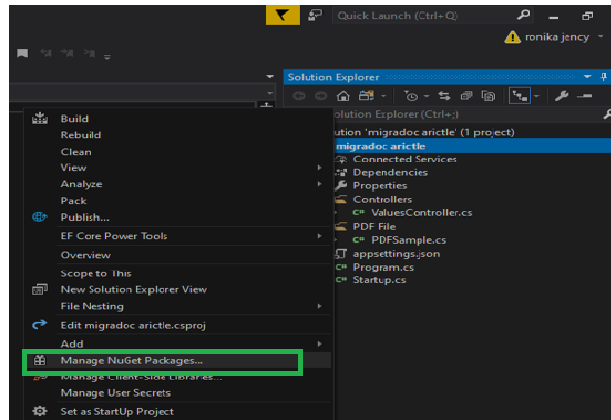The height and width of the screenshot is (420, 611).
Task: Click the feedback icon beside Quick Launch
Action: point(315,15)
